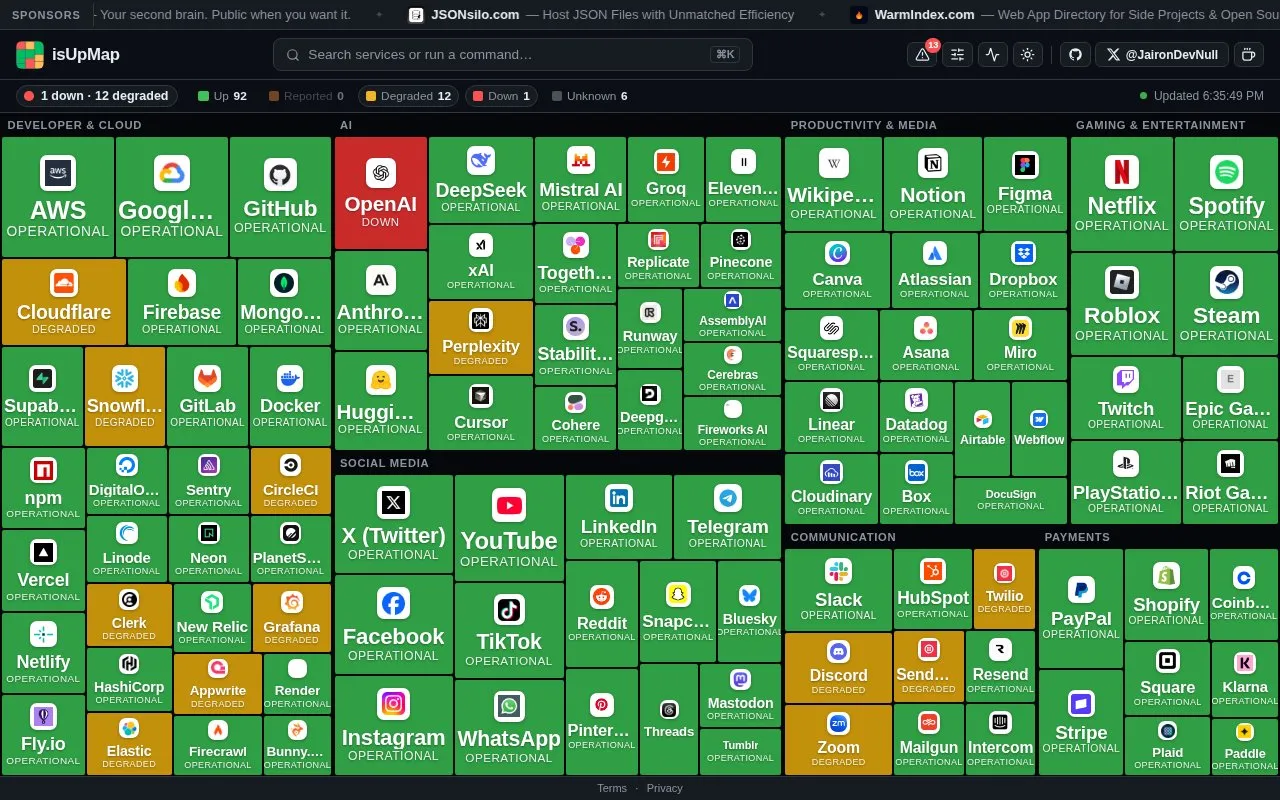Click the Slack tile icon

[838, 571]
